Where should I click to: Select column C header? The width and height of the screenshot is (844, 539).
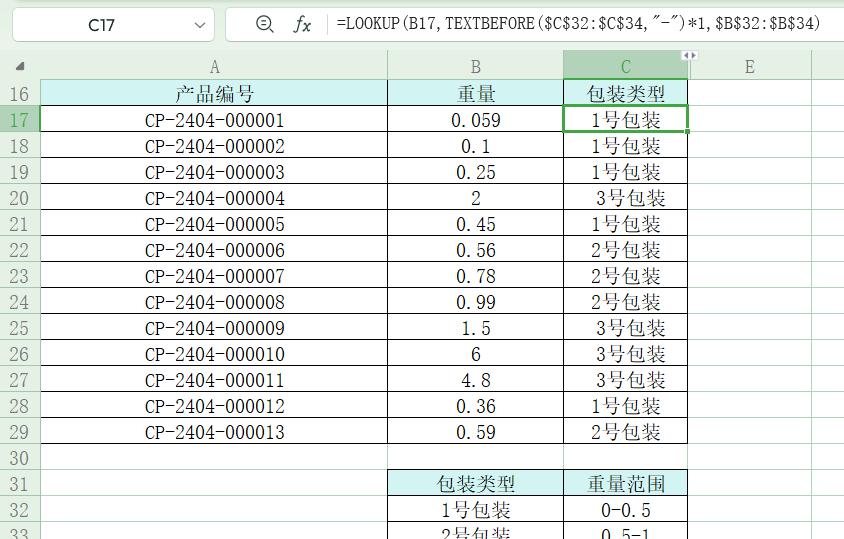pyautogui.click(x=625, y=66)
